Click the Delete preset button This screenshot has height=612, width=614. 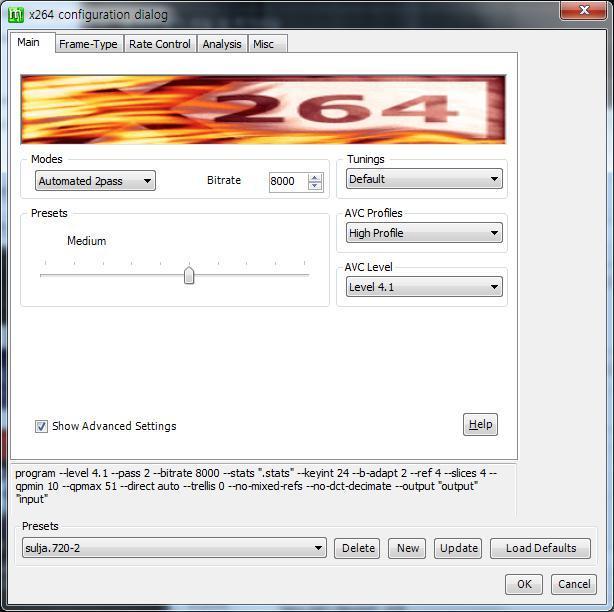click(x=357, y=548)
